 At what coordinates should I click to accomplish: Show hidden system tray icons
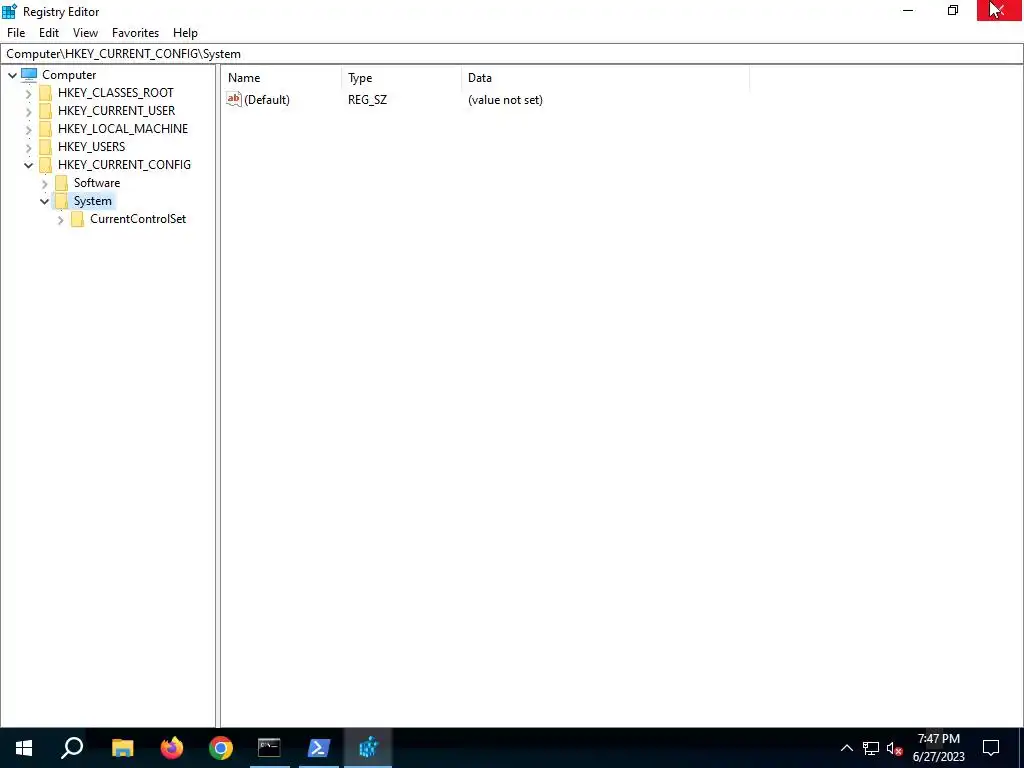846,748
